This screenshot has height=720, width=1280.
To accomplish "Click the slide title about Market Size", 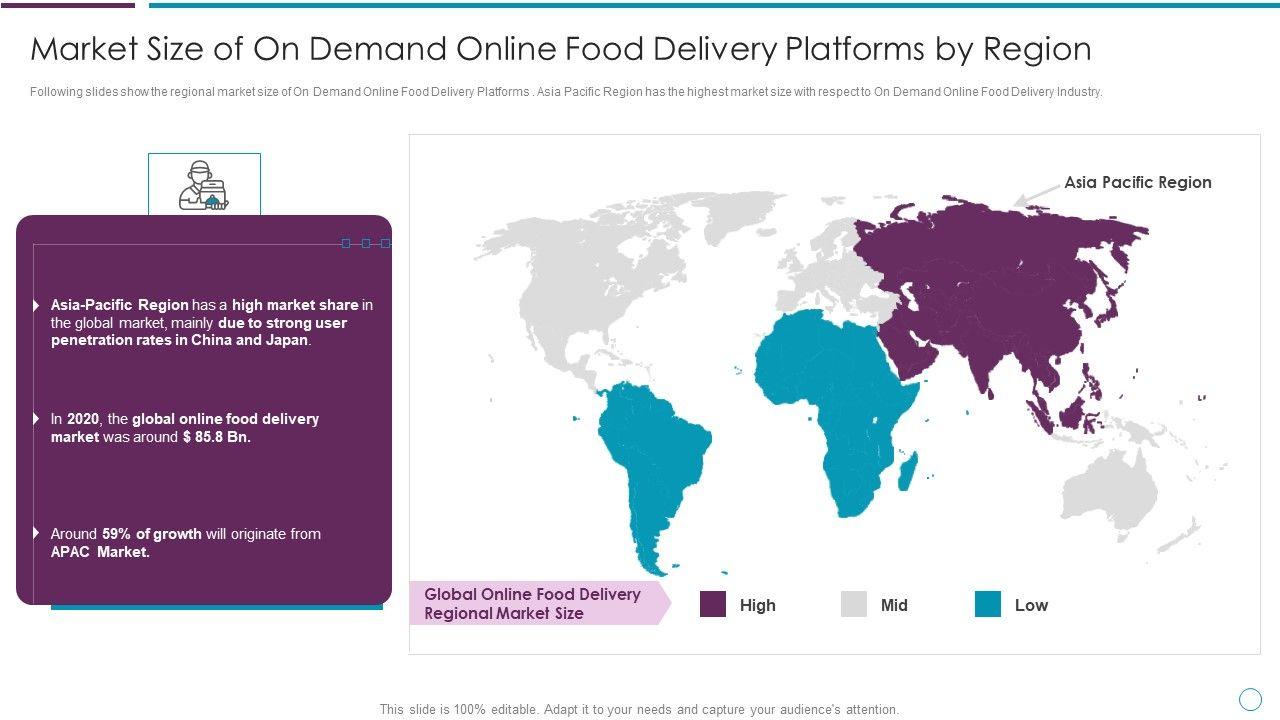I will pos(561,48).
